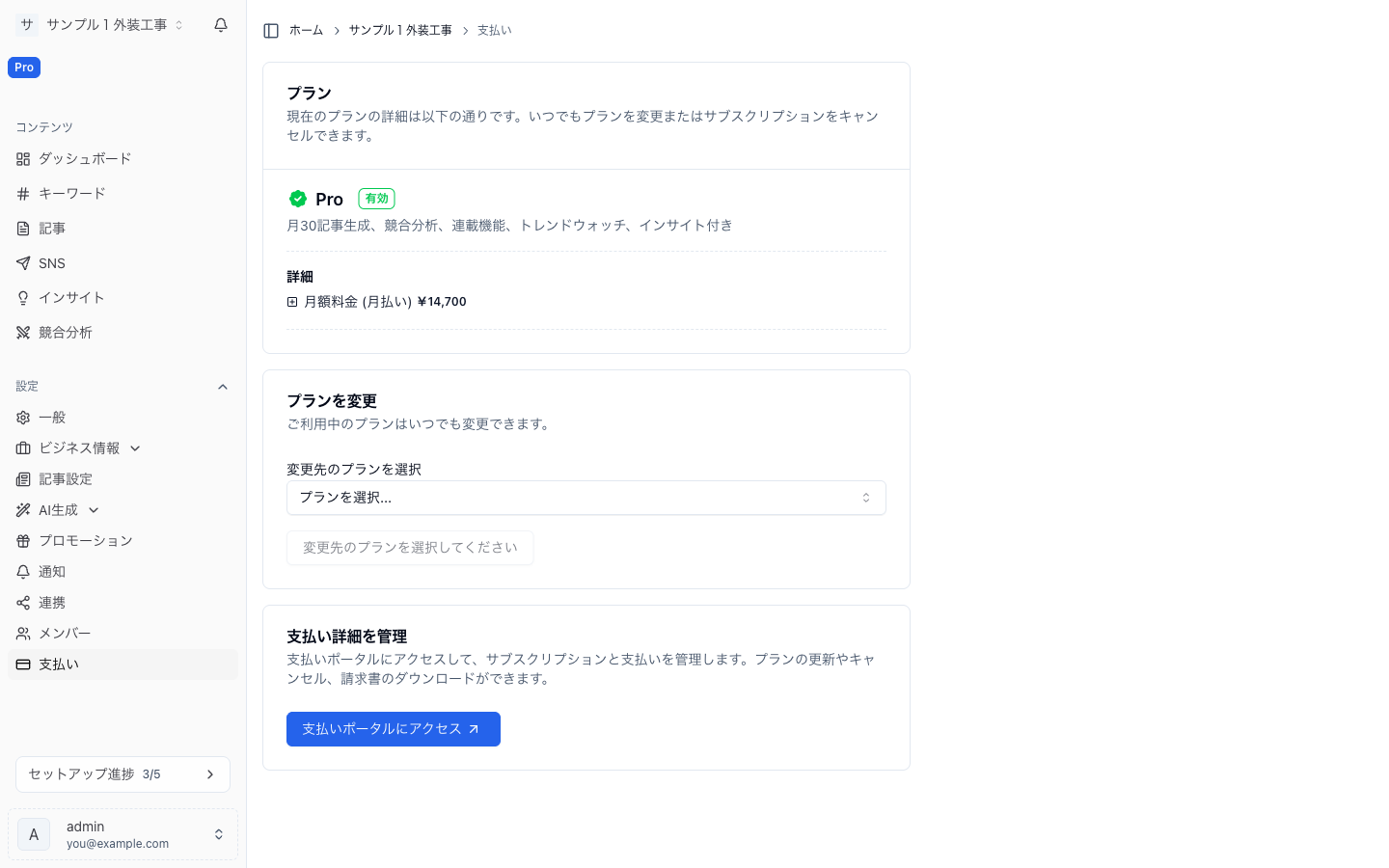
Task: Click 支払い詳細を管理 heading
Action: point(346,637)
